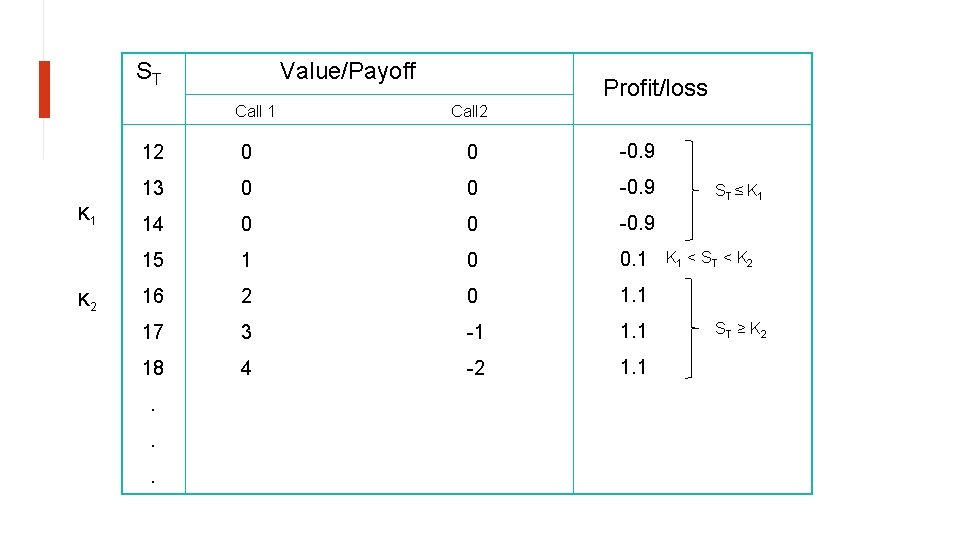Click Call 1 payoff value 3 in row 17

tap(246, 332)
